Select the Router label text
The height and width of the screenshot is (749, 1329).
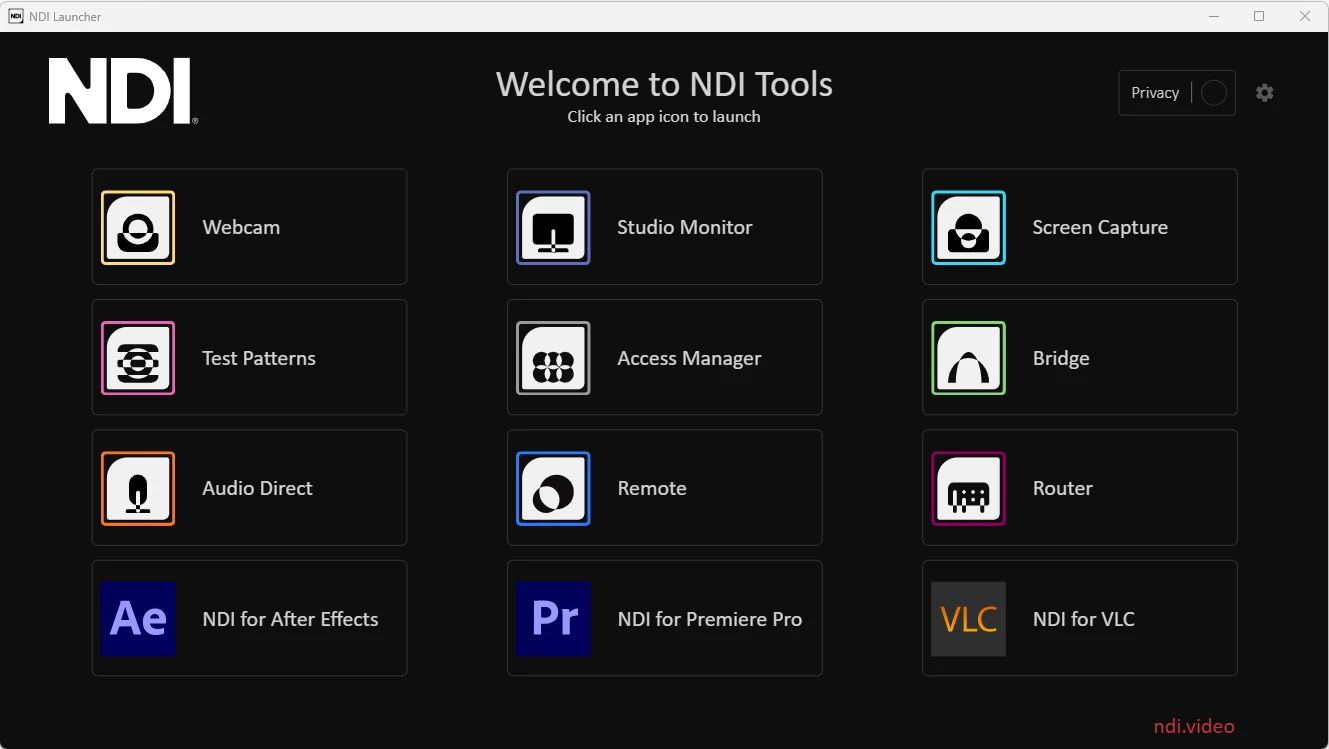click(x=1062, y=488)
